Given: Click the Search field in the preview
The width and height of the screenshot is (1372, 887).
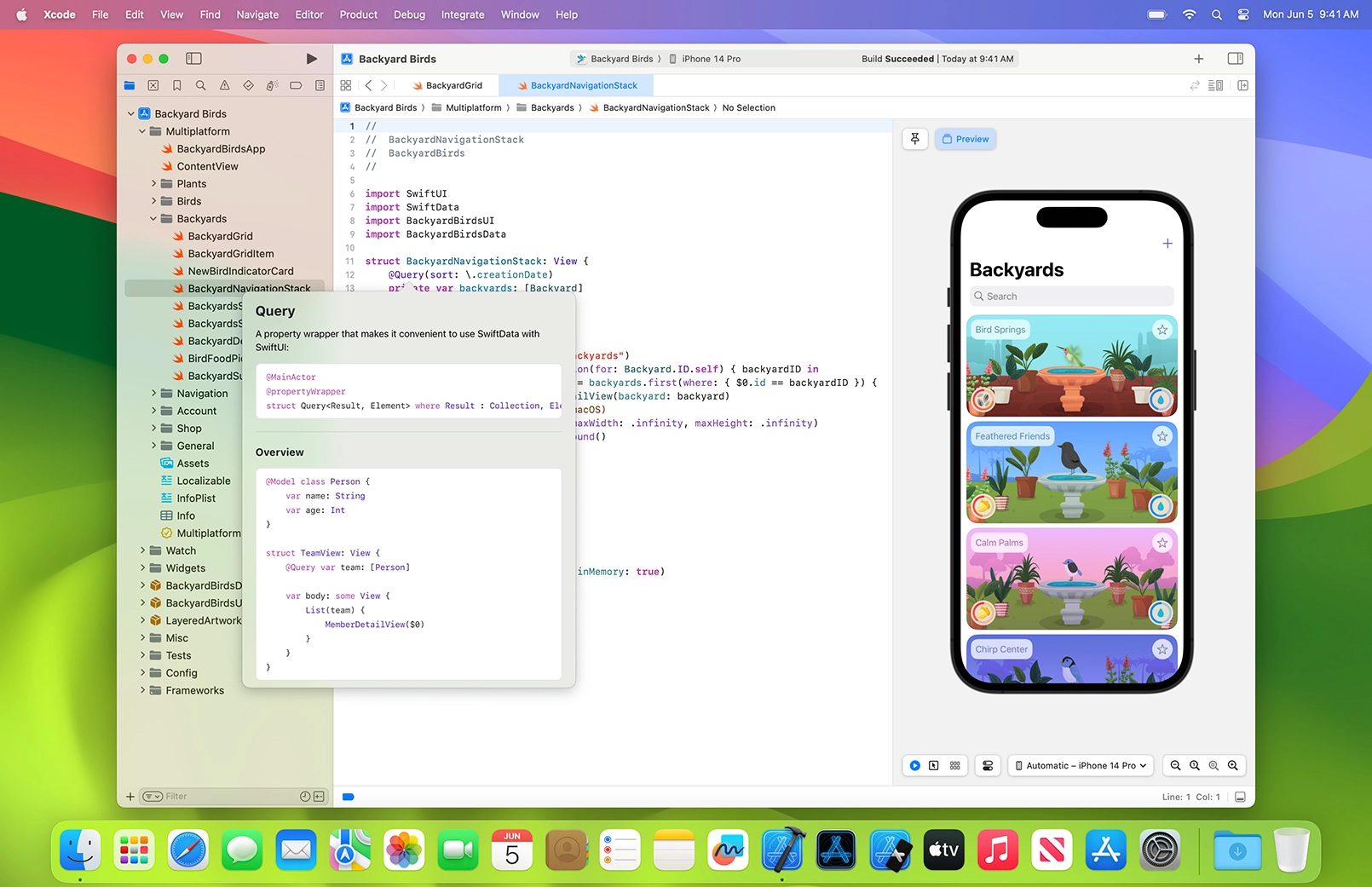Looking at the screenshot, I should point(1072,297).
